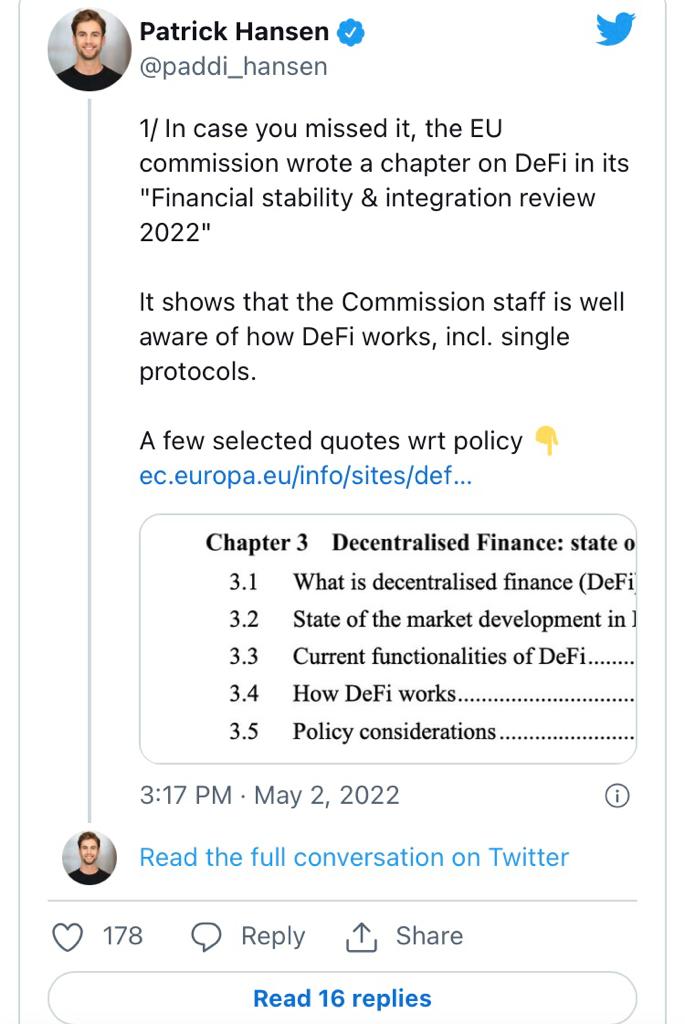Click the 3:17 PM May 2, 2022 timestamp
Viewport: 685px width, 1024px height.
coord(269,796)
